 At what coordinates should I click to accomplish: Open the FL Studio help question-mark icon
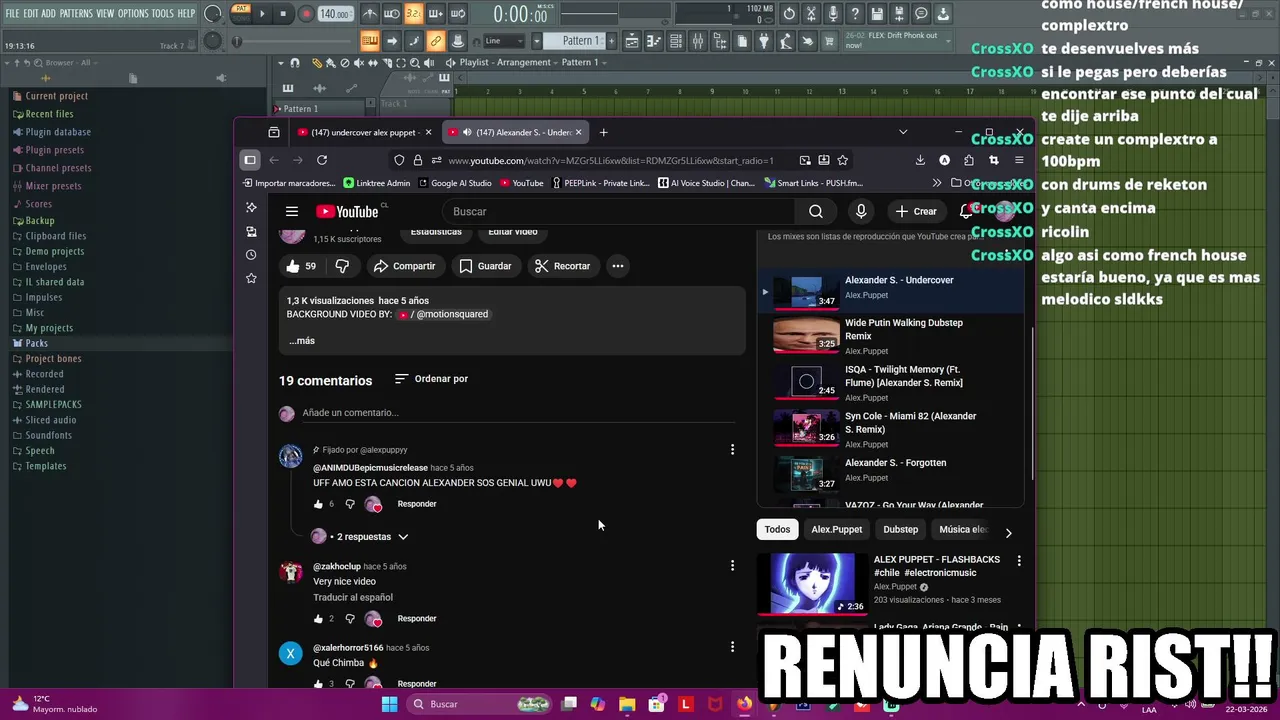point(854,14)
